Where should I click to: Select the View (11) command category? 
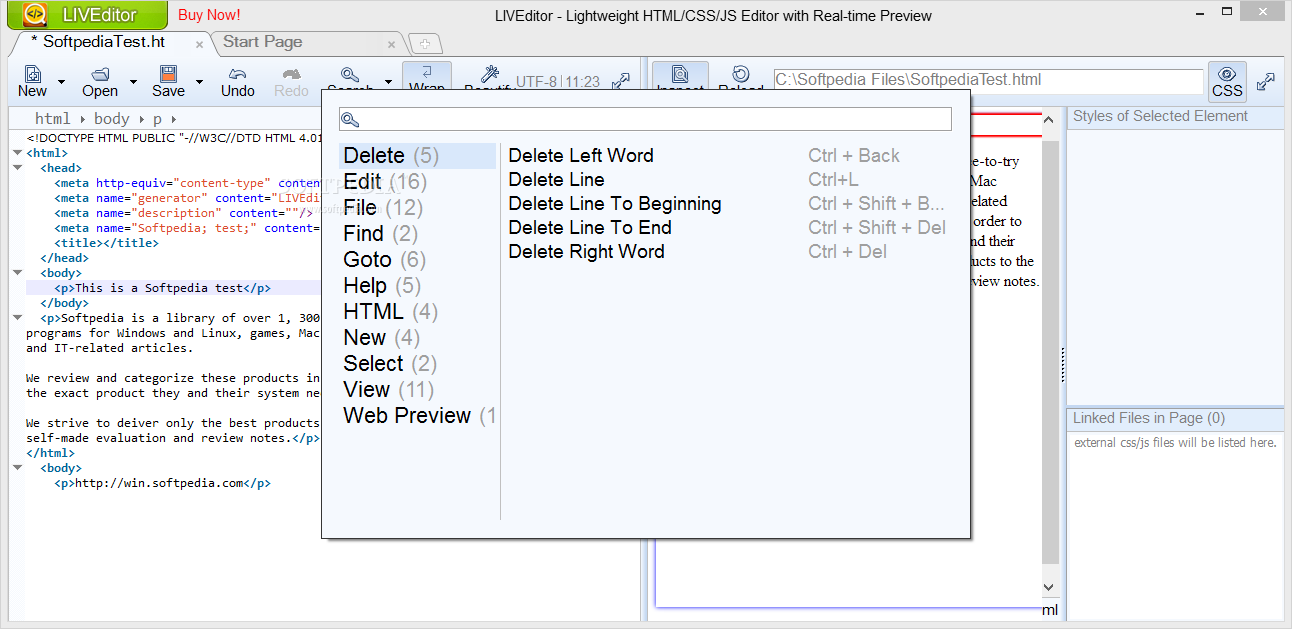click(x=418, y=390)
